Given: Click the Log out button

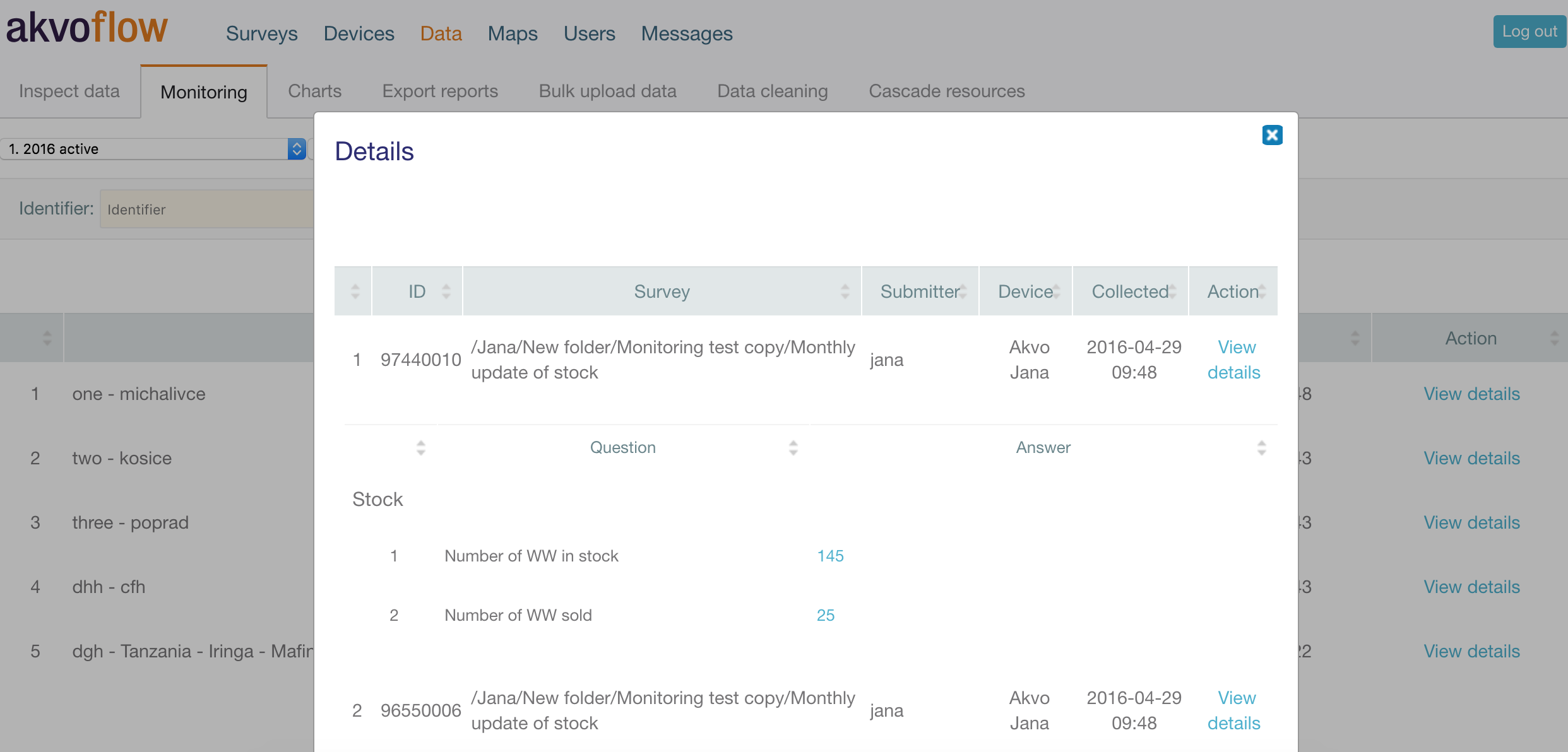Looking at the screenshot, I should coord(1529,32).
